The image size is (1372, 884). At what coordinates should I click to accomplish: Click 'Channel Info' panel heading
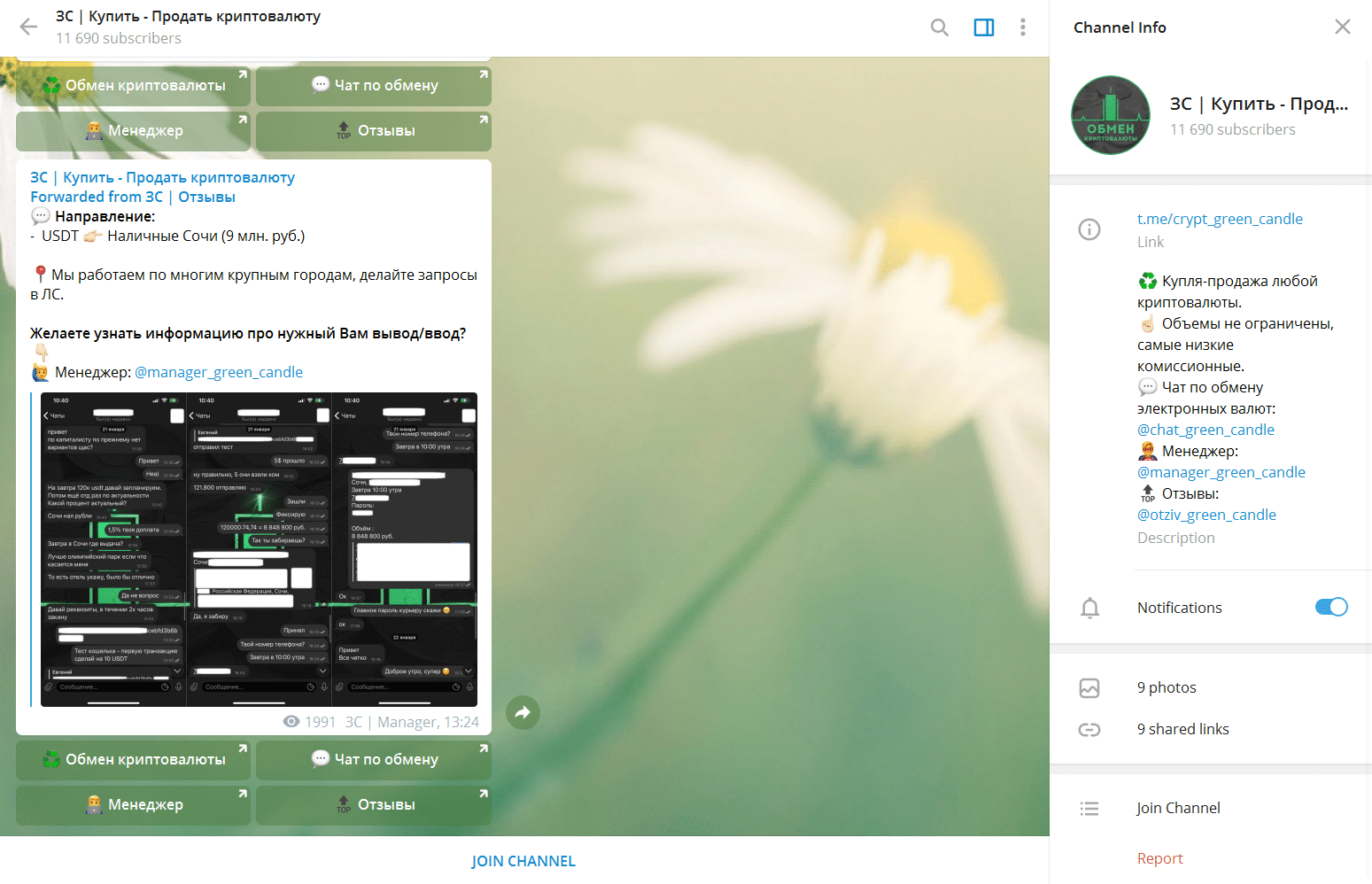(1120, 27)
